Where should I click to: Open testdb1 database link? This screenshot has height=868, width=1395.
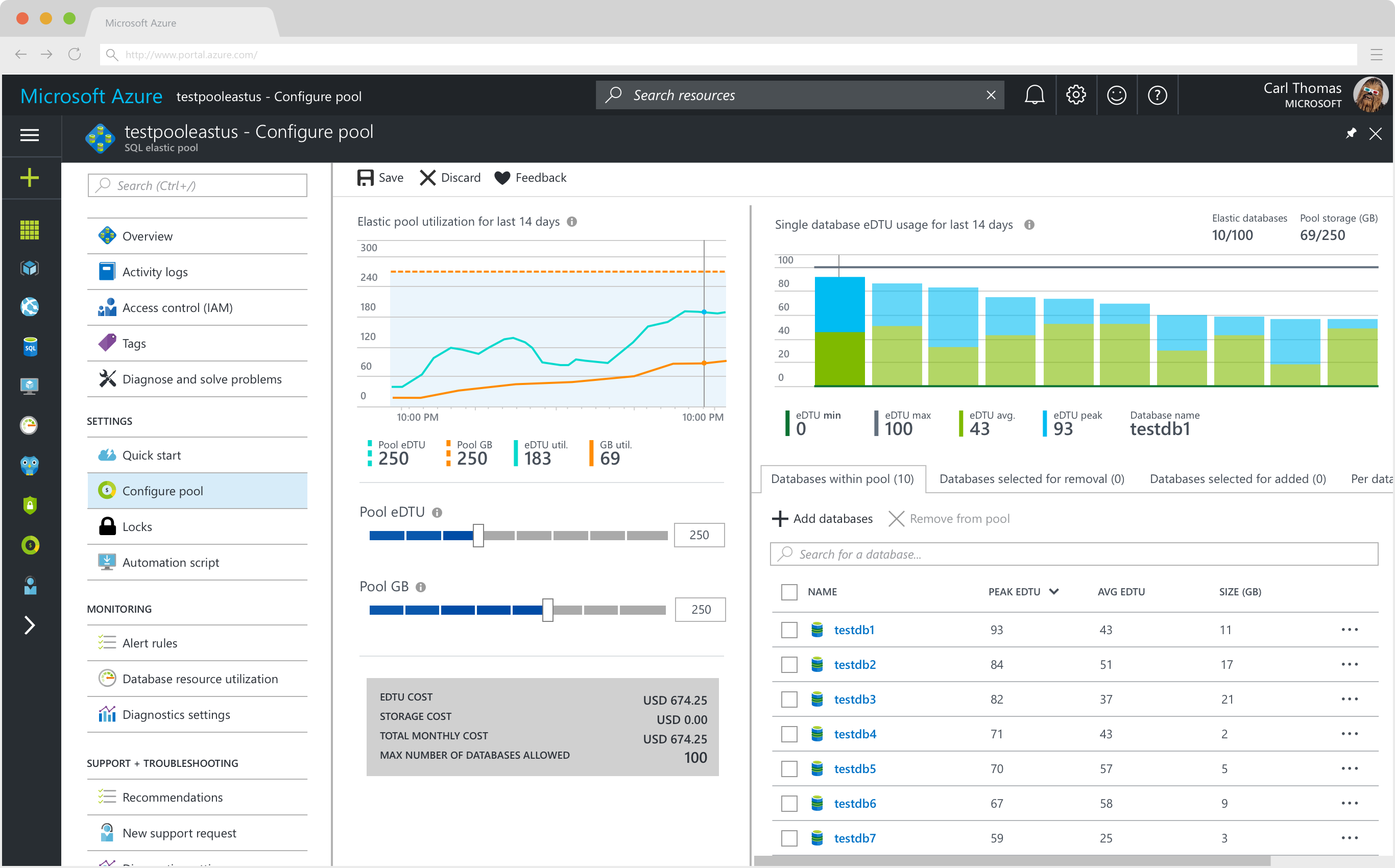click(x=854, y=630)
